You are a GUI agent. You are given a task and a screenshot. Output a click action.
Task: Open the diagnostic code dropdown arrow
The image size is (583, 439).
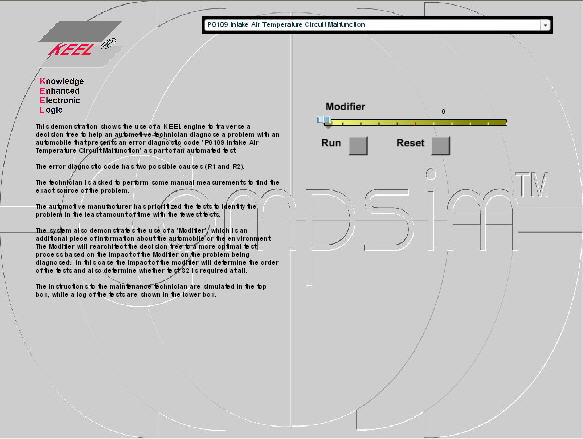(545, 25)
